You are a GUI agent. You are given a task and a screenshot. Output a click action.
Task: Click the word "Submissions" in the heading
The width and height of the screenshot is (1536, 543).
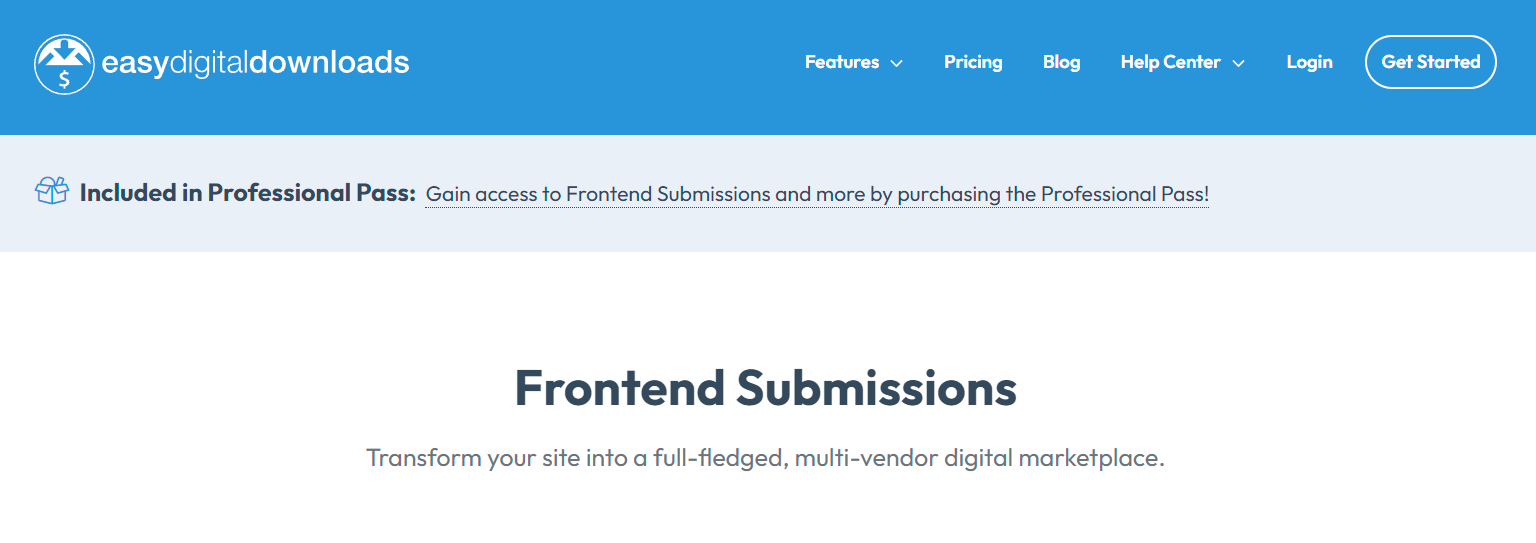(877, 388)
